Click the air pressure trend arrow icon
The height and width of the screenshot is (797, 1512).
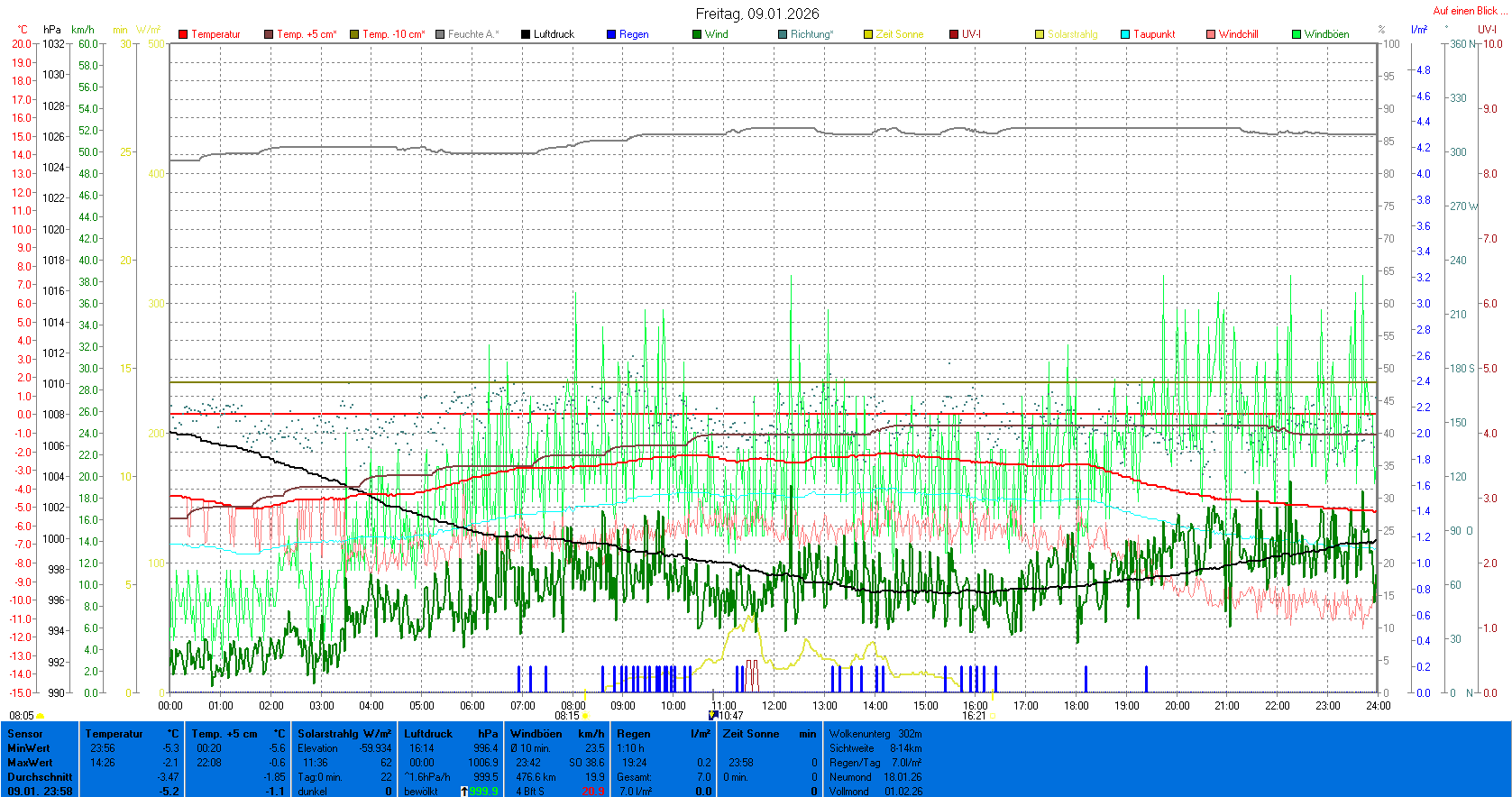click(464, 792)
